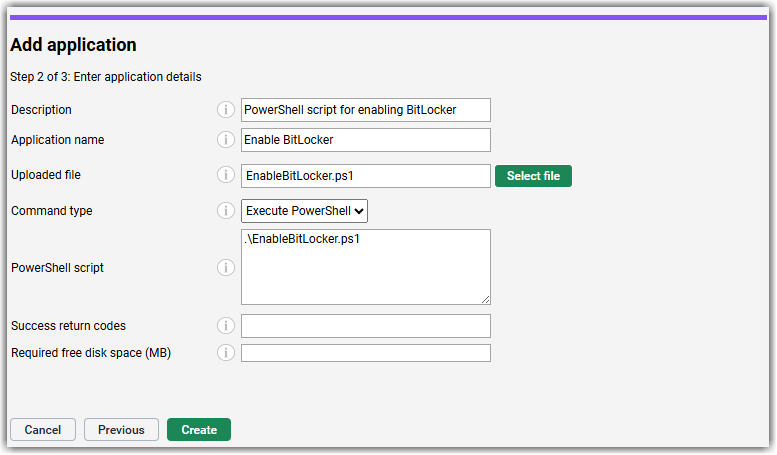Image resolution: width=777 pixels, height=455 pixels.
Task: Click the info icon for Required free disk space
Action: pyautogui.click(x=226, y=352)
